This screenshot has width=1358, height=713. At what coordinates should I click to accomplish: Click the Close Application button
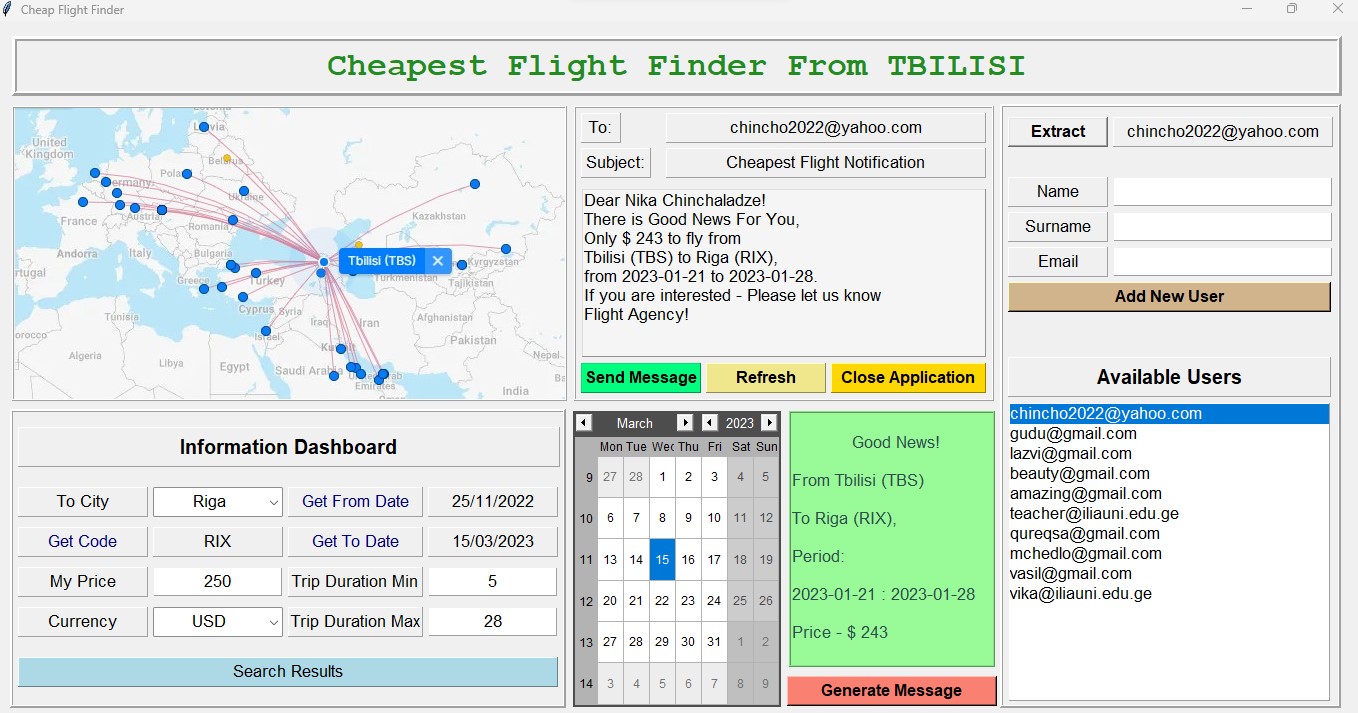pos(908,377)
